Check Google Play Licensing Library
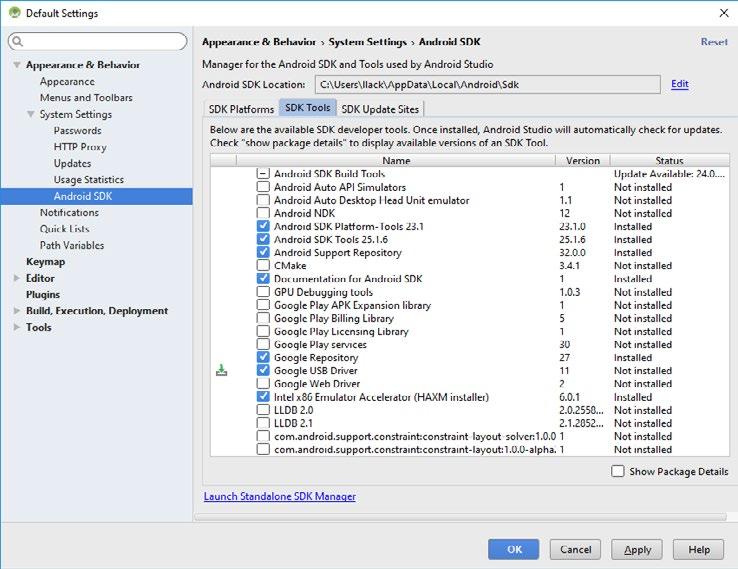This screenshot has width=738, height=569. (263, 331)
